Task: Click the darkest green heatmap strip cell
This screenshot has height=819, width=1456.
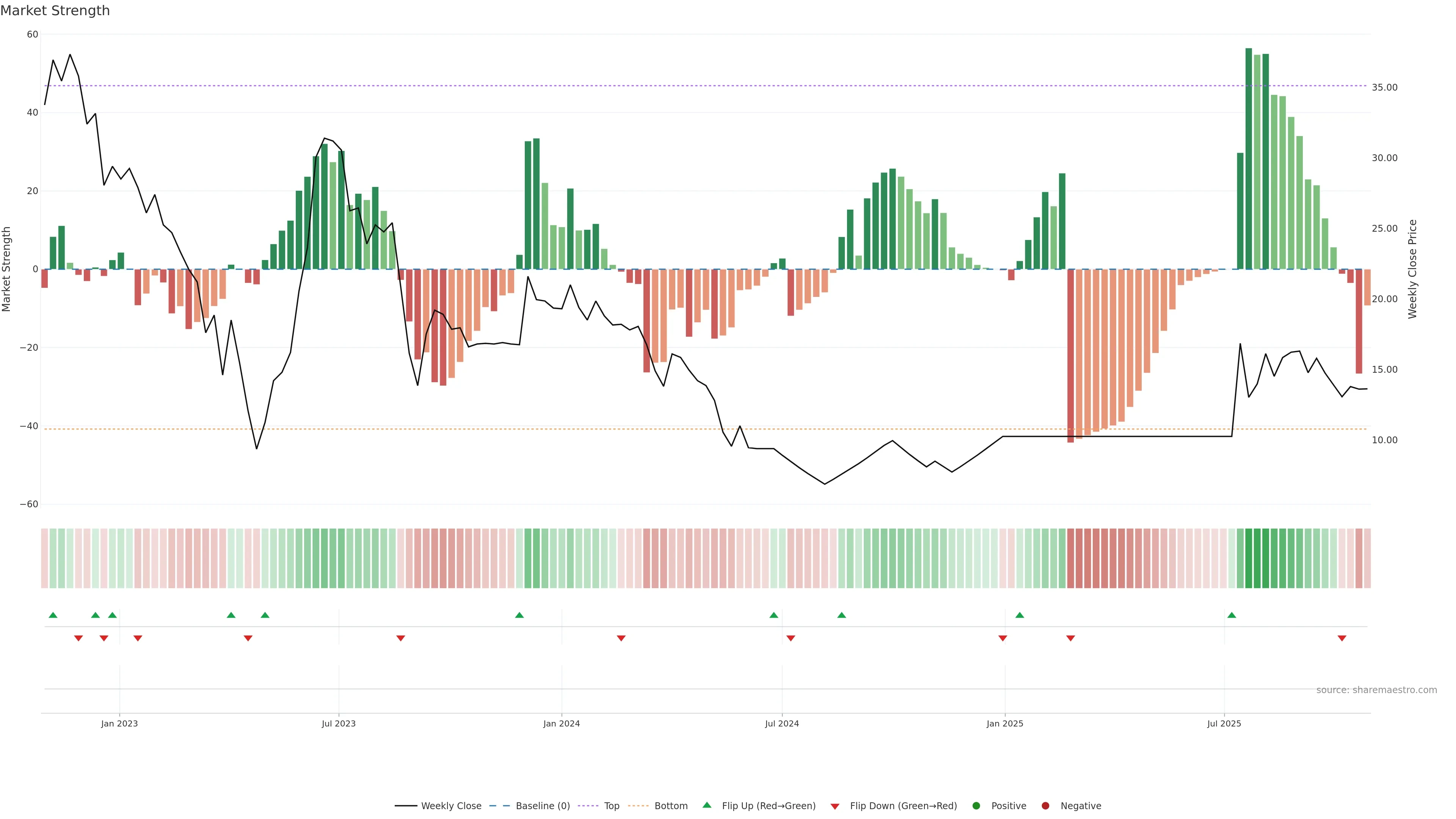Action: [1249, 558]
